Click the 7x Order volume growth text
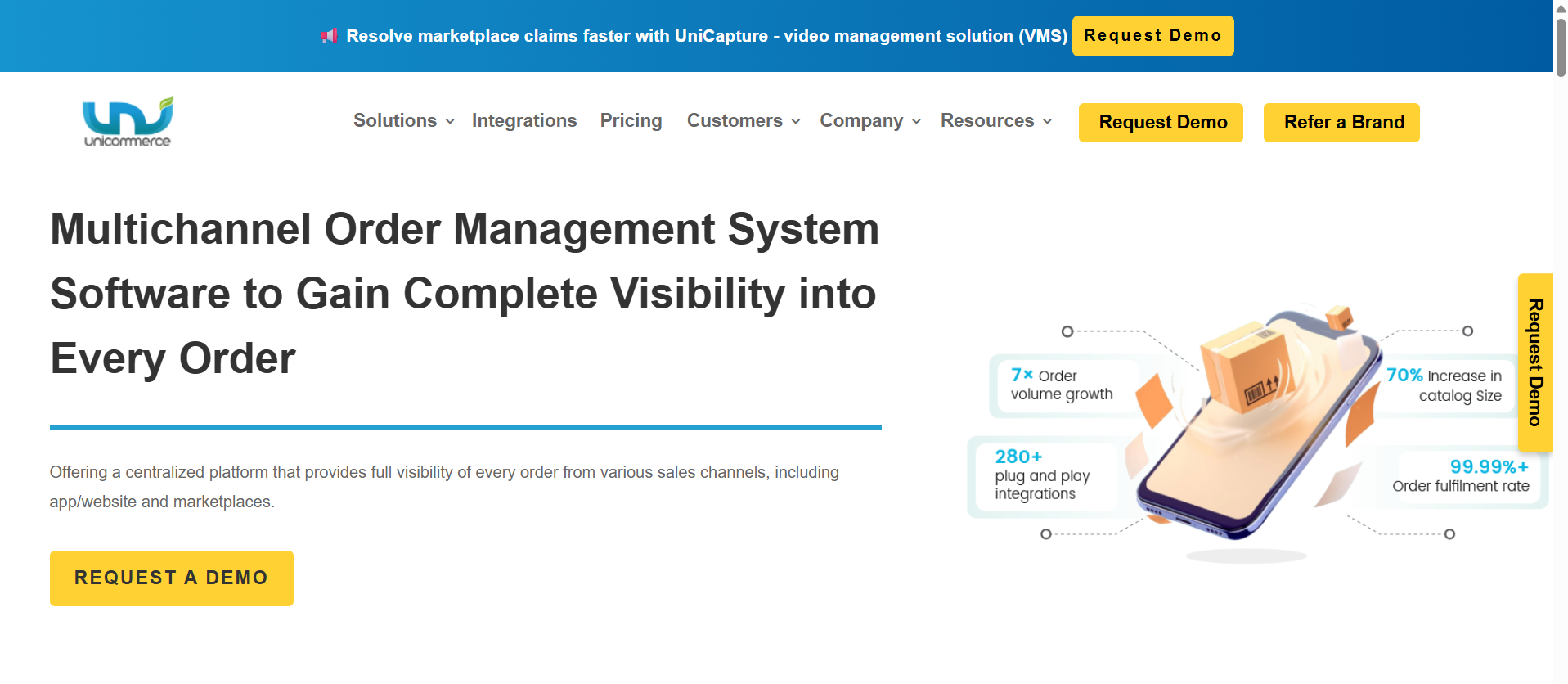The width and height of the screenshot is (1568, 684). pyautogui.click(x=1062, y=385)
